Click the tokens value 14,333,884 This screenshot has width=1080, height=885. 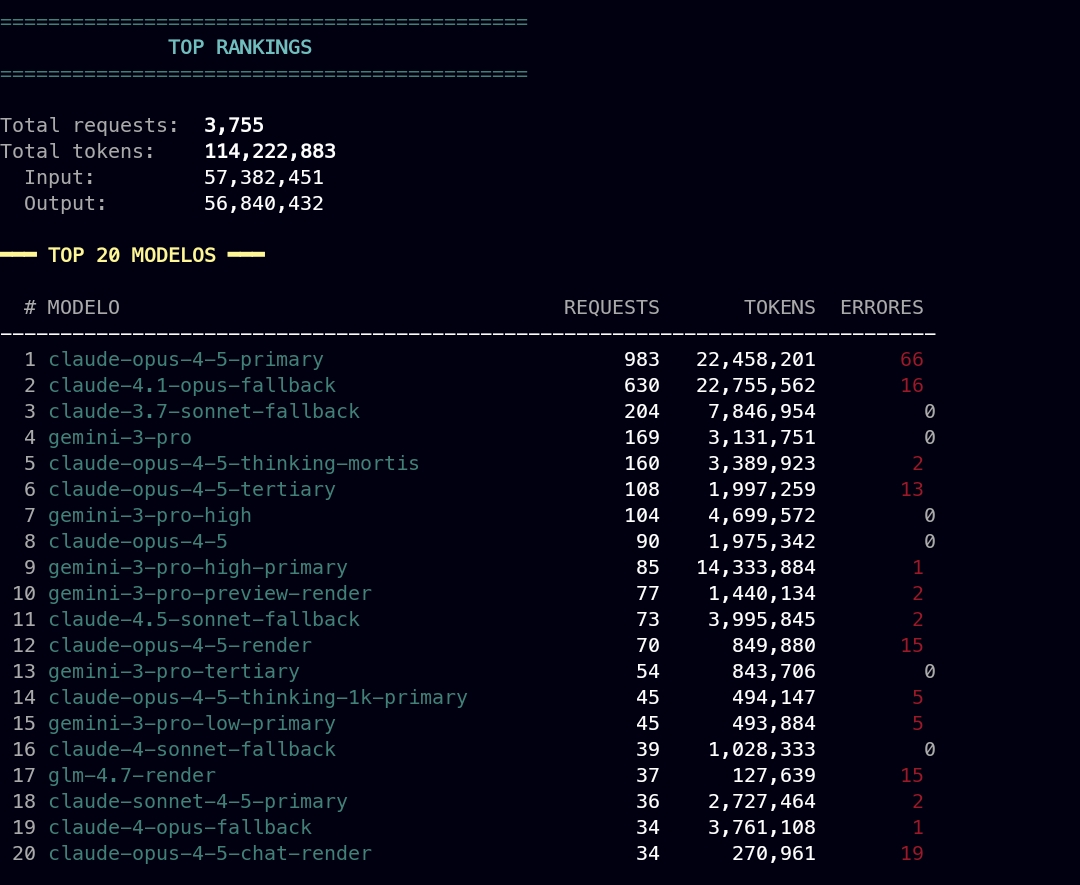point(756,568)
